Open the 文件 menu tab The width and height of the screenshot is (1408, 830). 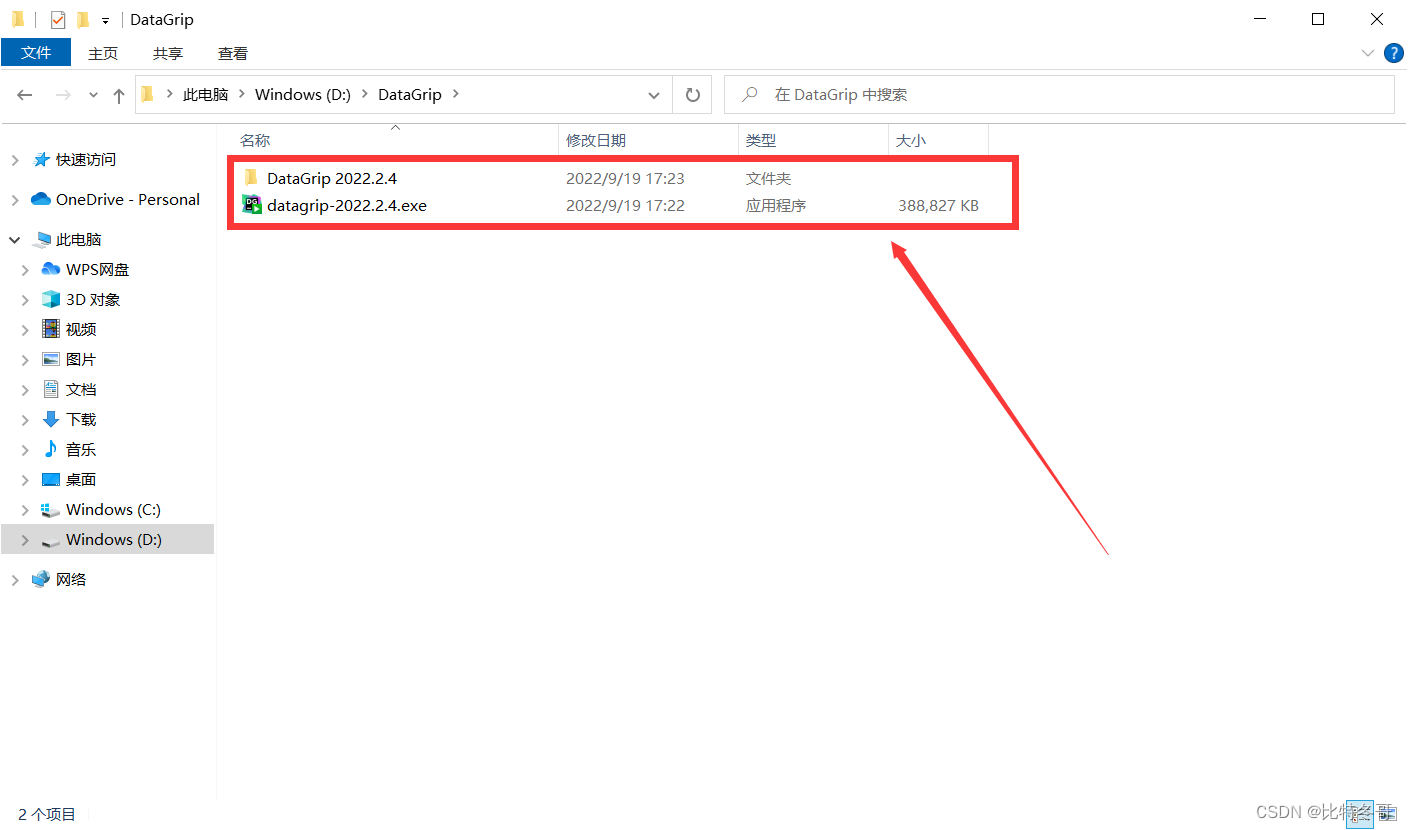point(36,53)
